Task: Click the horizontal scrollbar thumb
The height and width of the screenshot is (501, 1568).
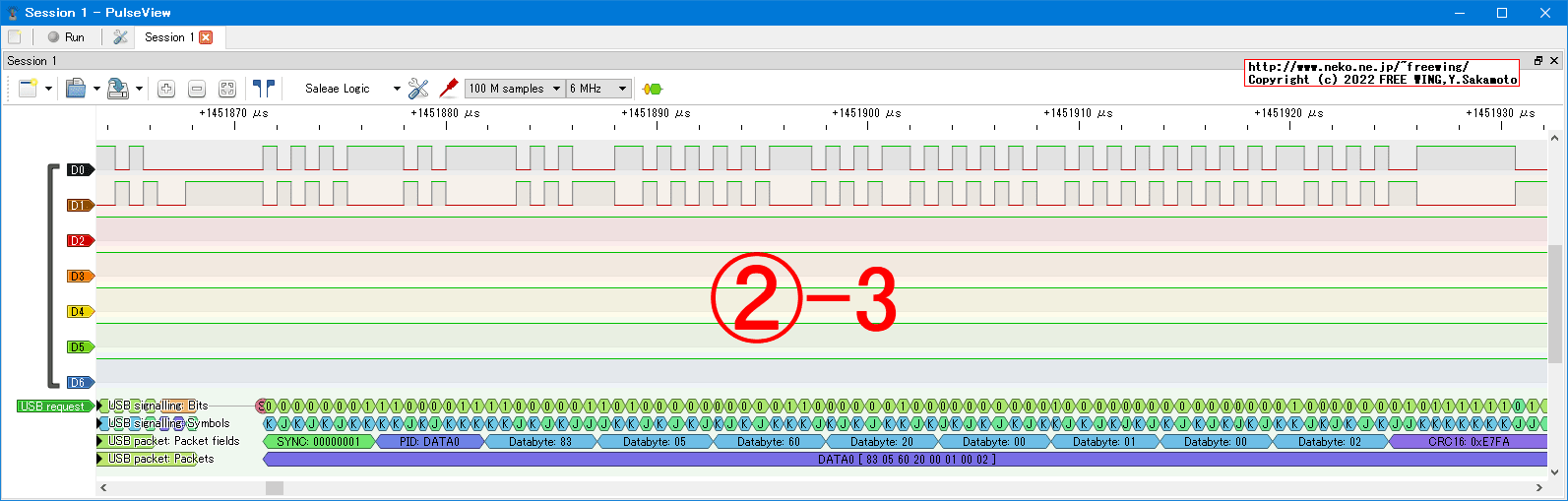Action: point(275,488)
